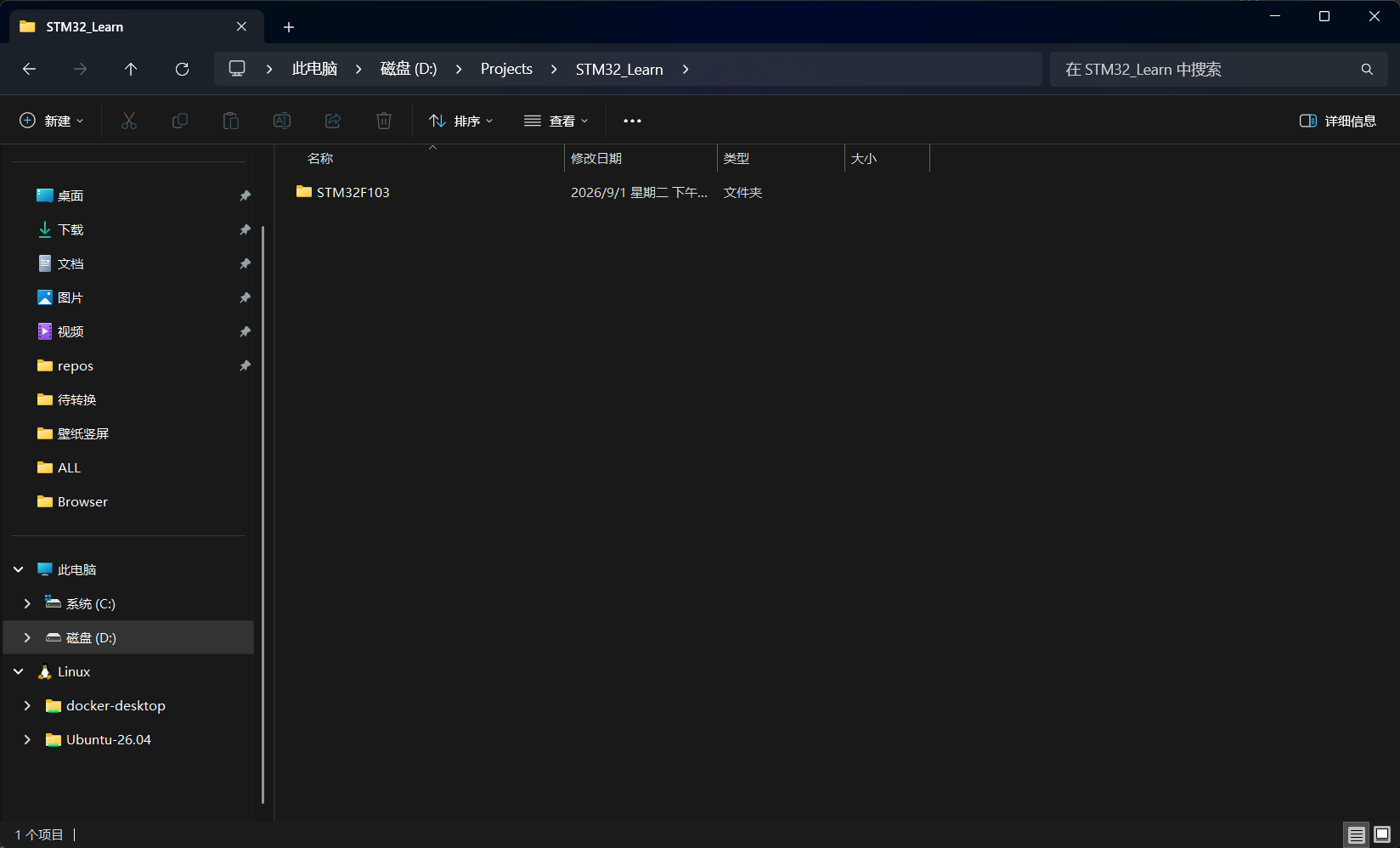Click the 新建 new item button
Viewport: 1400px width, 848px height.
(52, 121)
